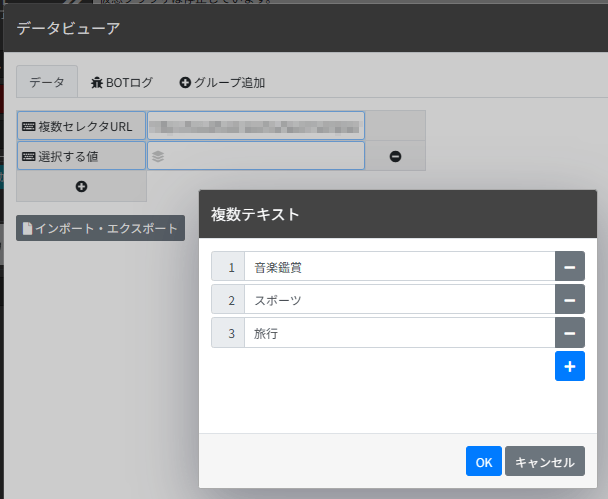
Task: Select the スポーツ text input
Action: click(x=399, y=300)
